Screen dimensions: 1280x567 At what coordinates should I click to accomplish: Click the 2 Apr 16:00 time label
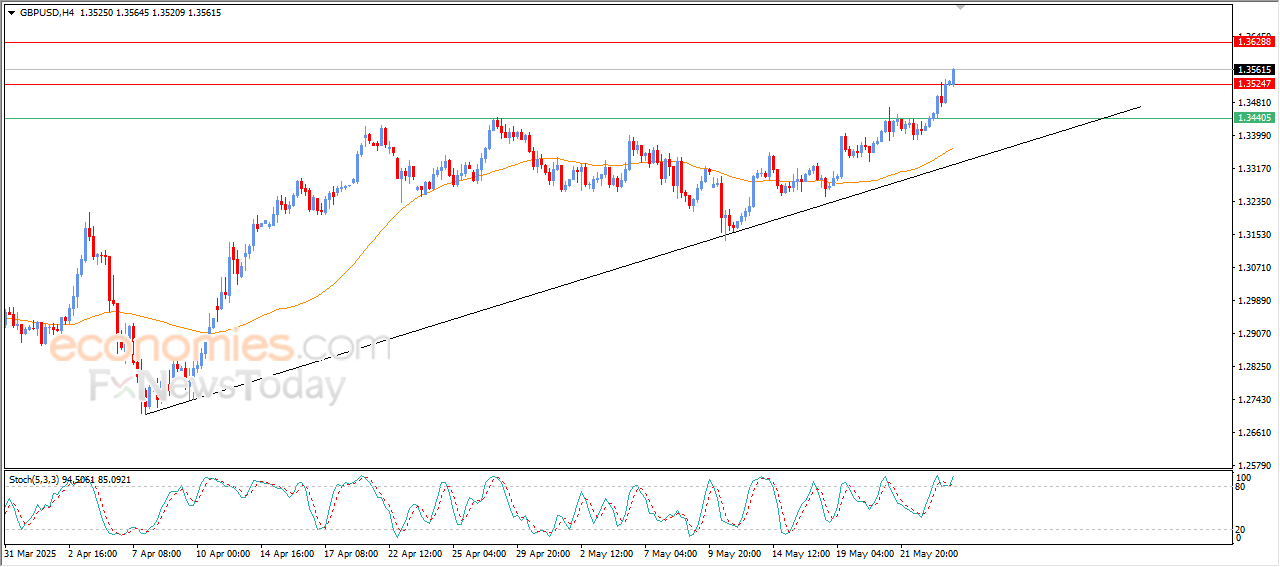[92, 553]
